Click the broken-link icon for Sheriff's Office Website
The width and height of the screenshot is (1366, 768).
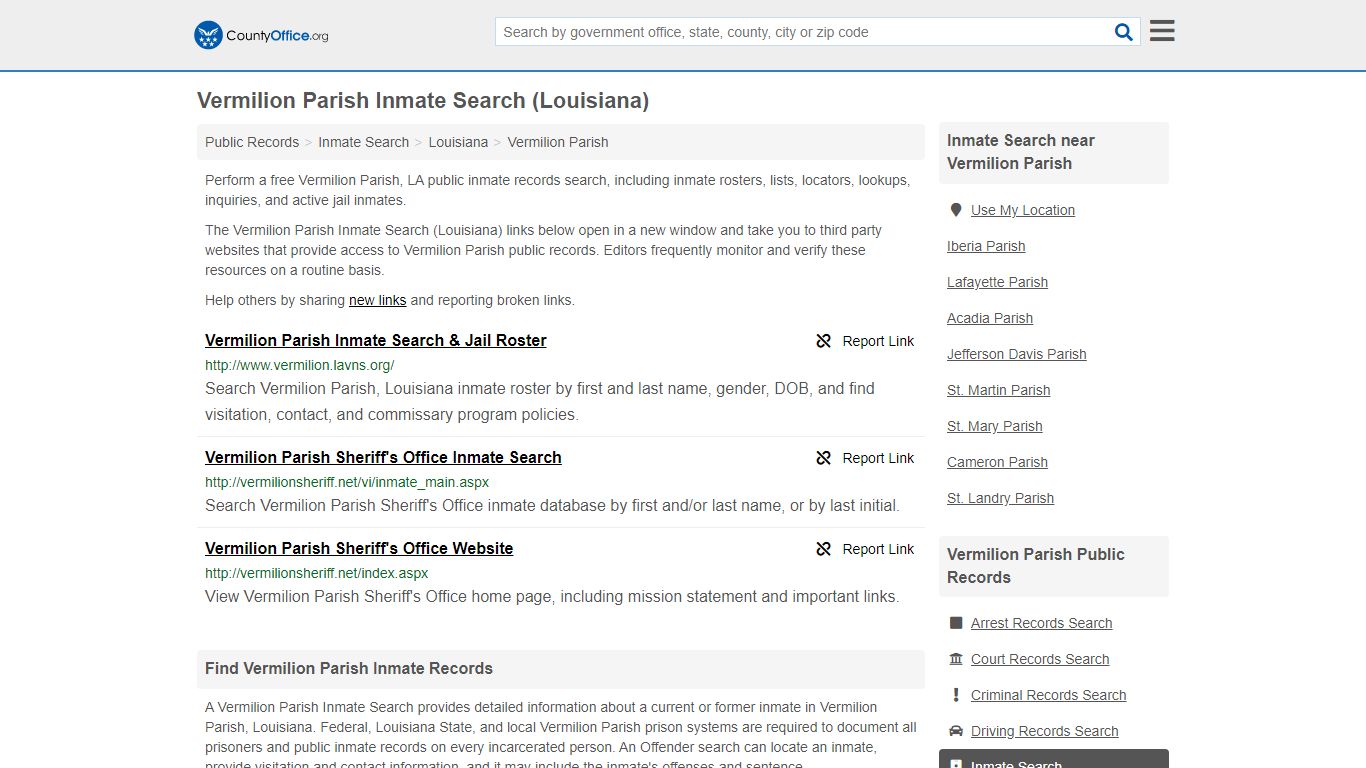(x=823, y=549)
